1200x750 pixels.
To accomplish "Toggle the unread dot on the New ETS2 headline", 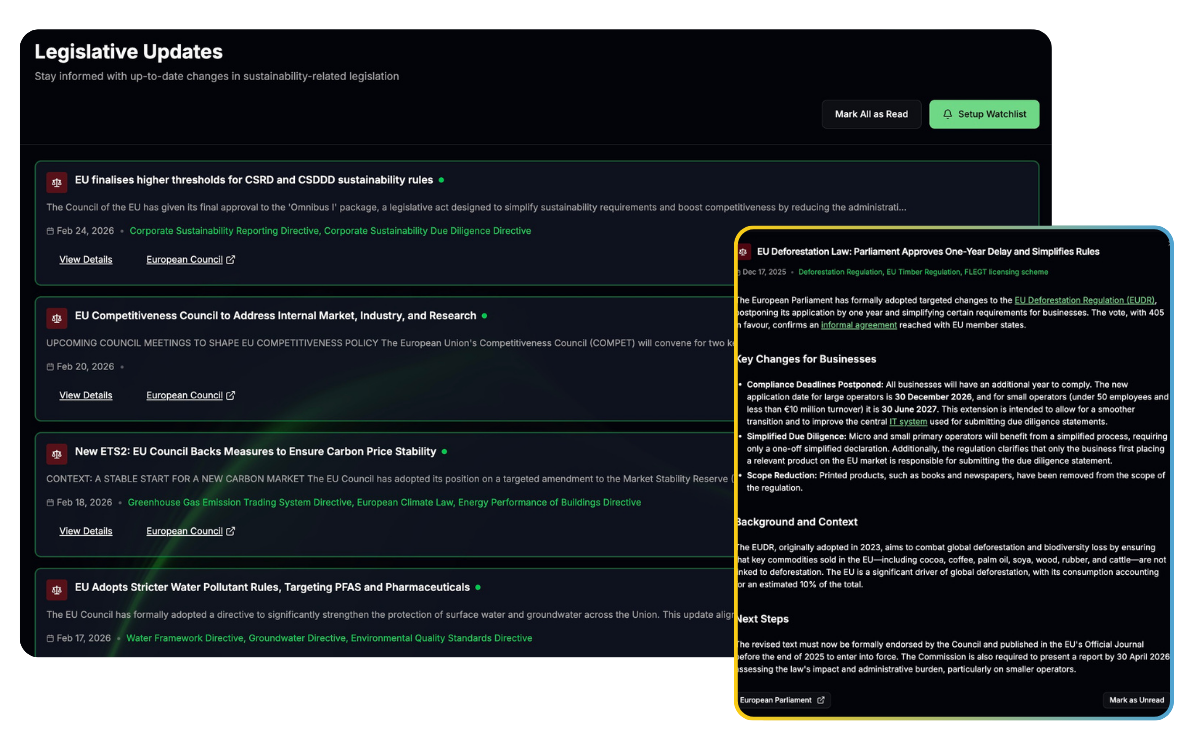I will [x=446, y=451].
